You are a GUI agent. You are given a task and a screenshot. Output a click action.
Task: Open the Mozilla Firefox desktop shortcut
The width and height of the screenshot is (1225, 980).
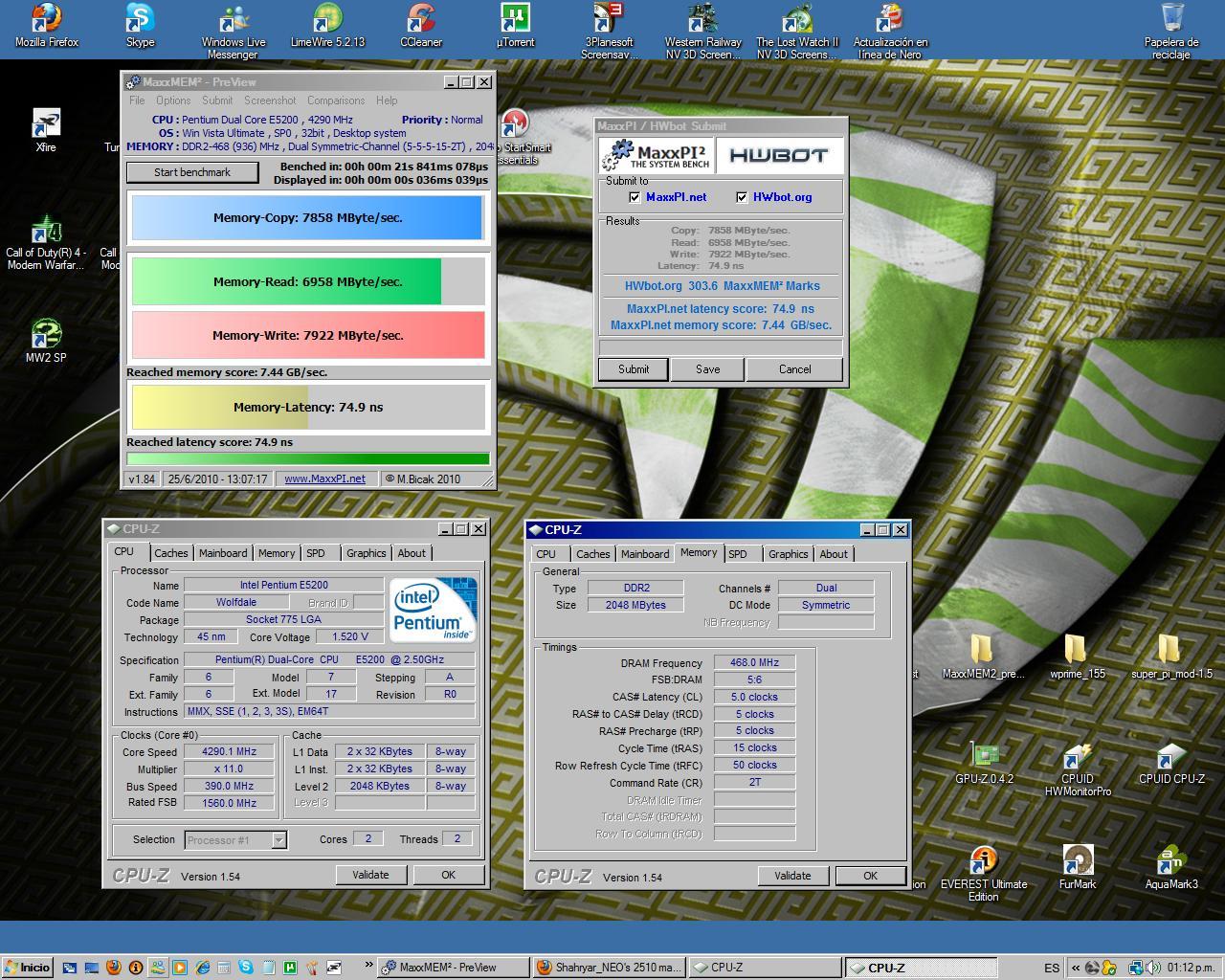(x=47, y=26)
